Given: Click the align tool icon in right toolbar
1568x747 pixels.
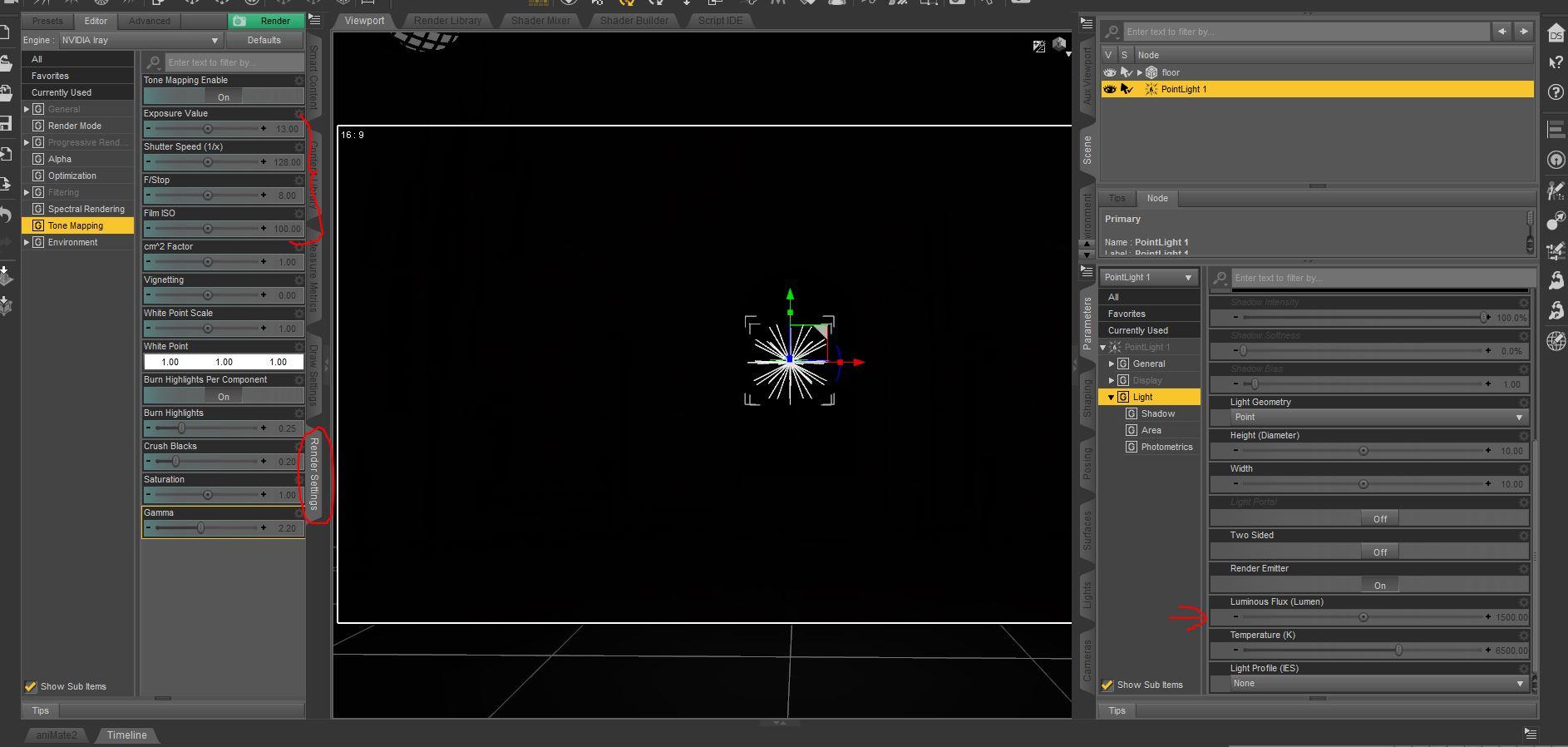Looking at the screenshot, I should coord(1556,129).
